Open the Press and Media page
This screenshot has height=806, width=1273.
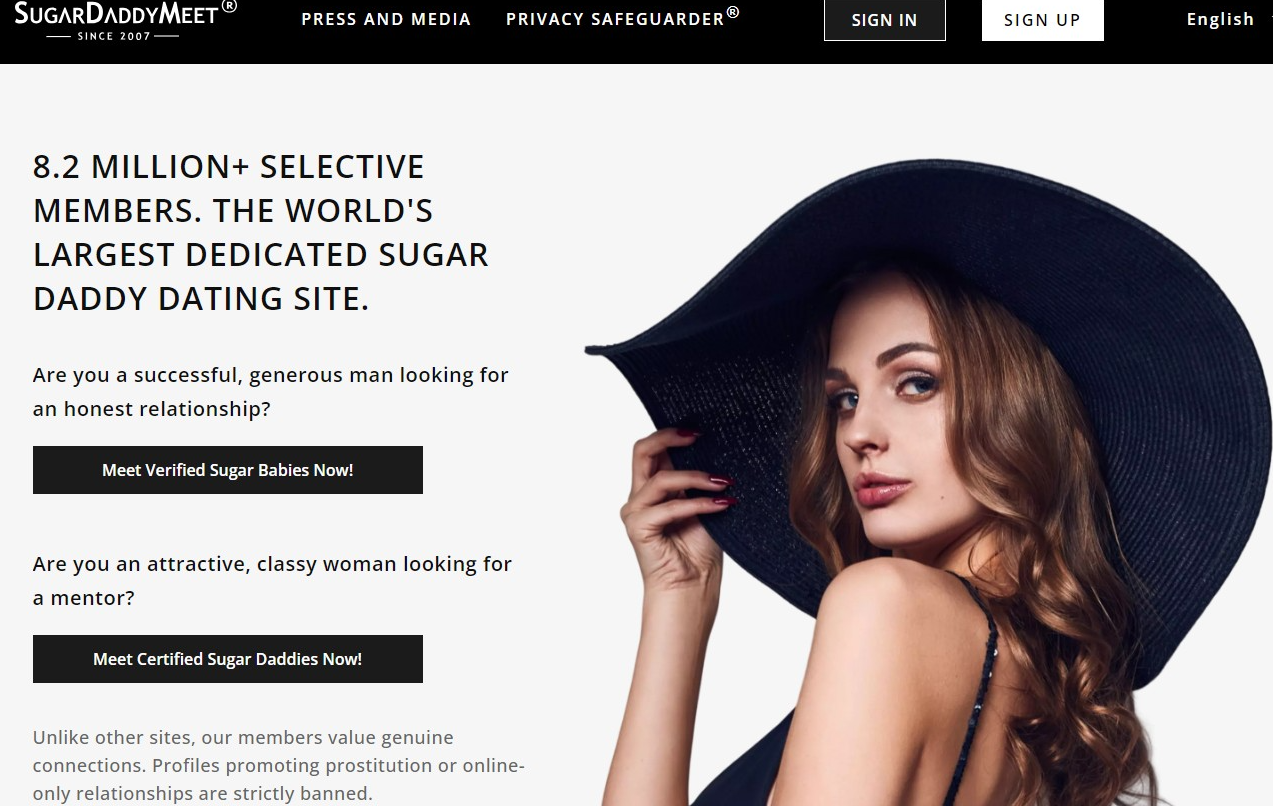386,19
